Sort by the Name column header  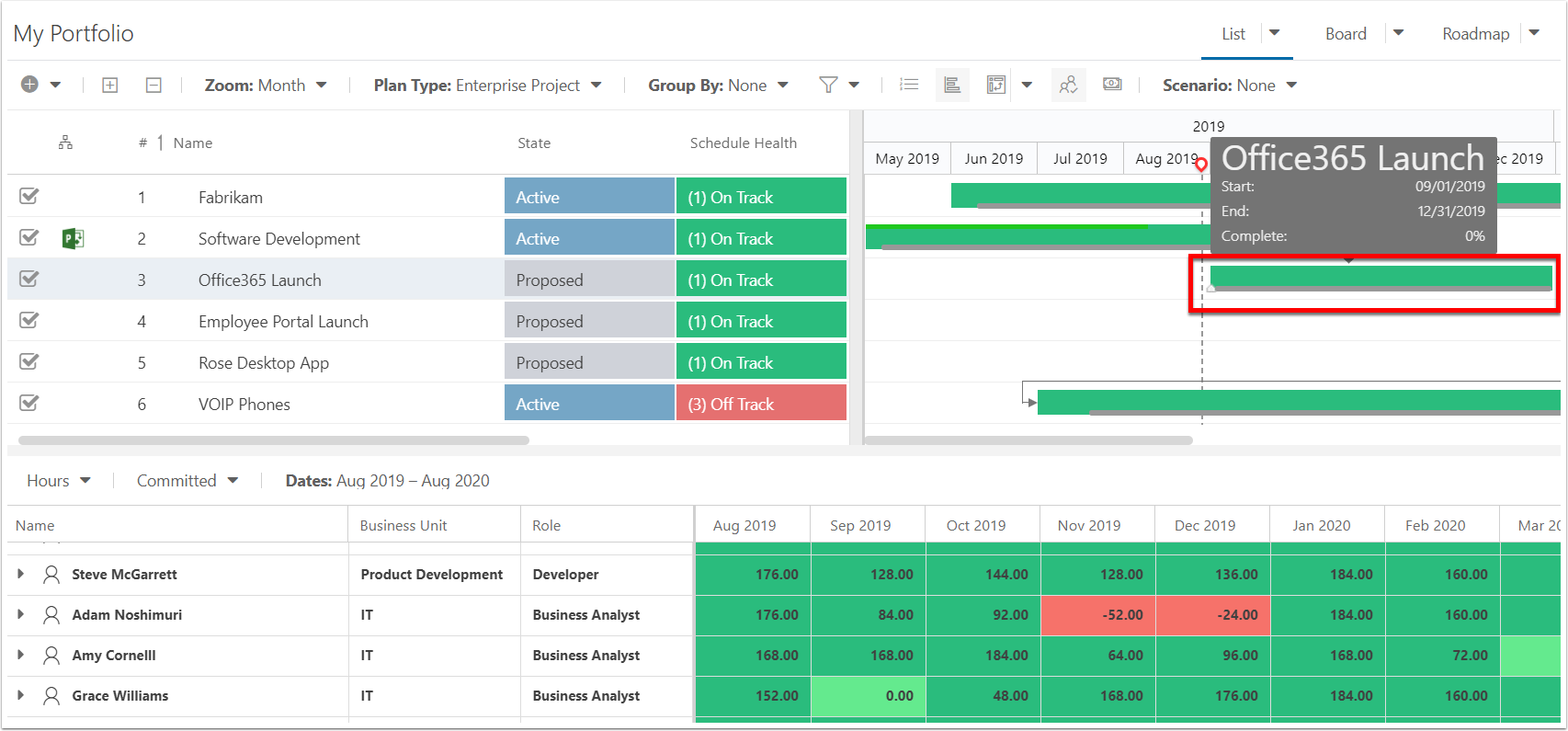193,143
